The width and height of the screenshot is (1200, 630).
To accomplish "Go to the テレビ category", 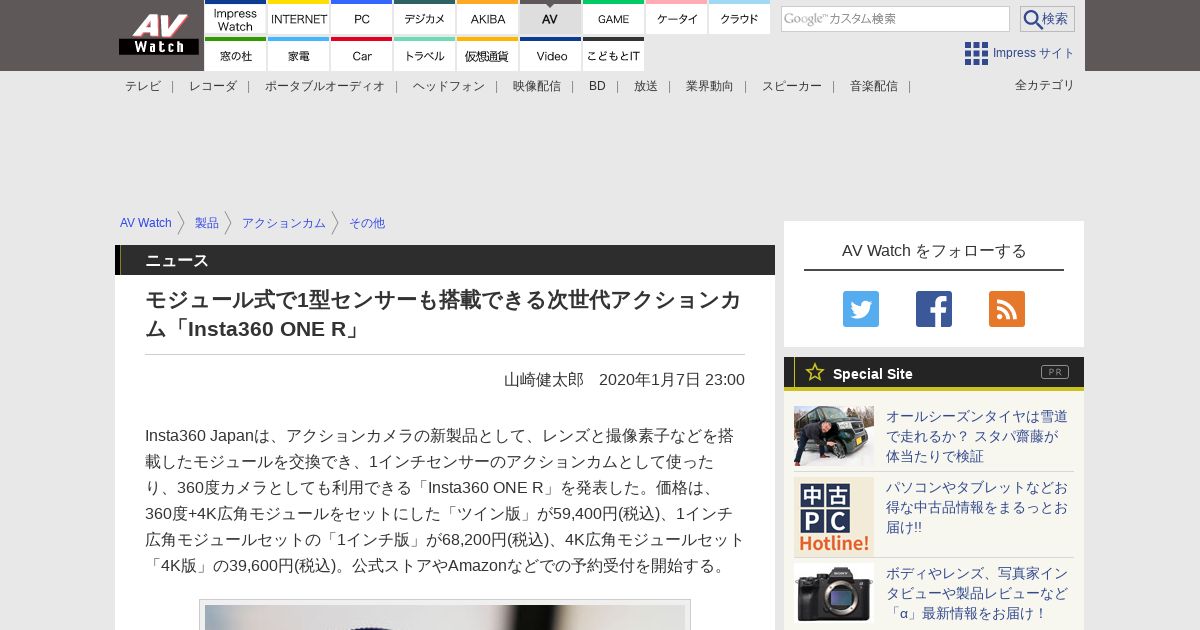I will pos(143,86).
